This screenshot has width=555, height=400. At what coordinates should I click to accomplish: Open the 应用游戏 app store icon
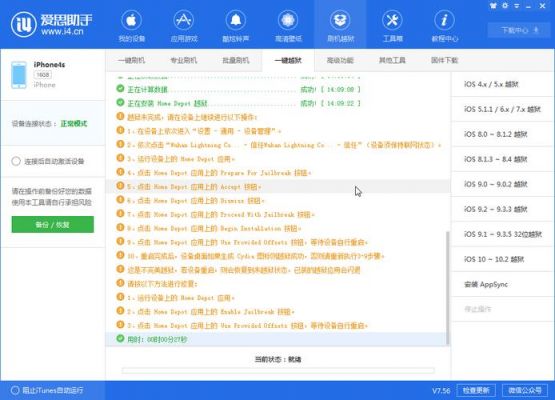(183, 21)
